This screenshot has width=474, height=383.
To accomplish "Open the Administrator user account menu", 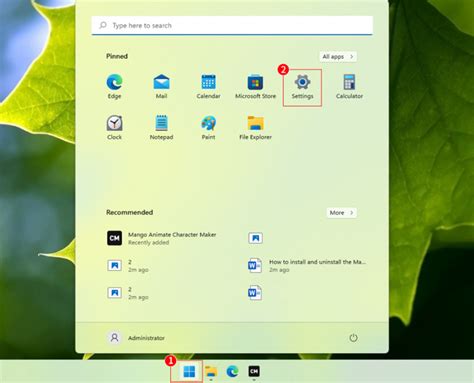I will coord(136,338).
